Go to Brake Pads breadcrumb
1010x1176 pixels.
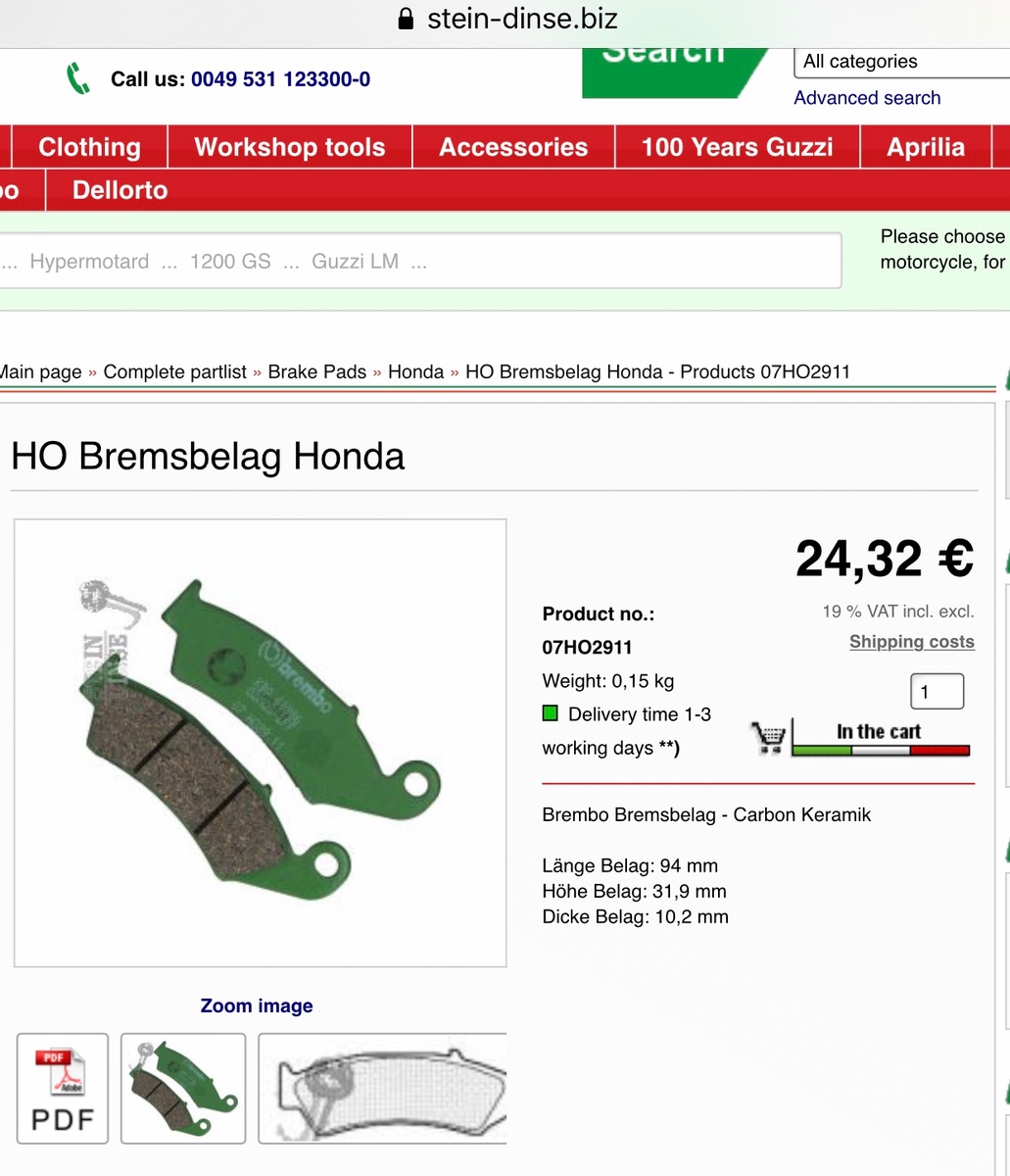point(316,371)
